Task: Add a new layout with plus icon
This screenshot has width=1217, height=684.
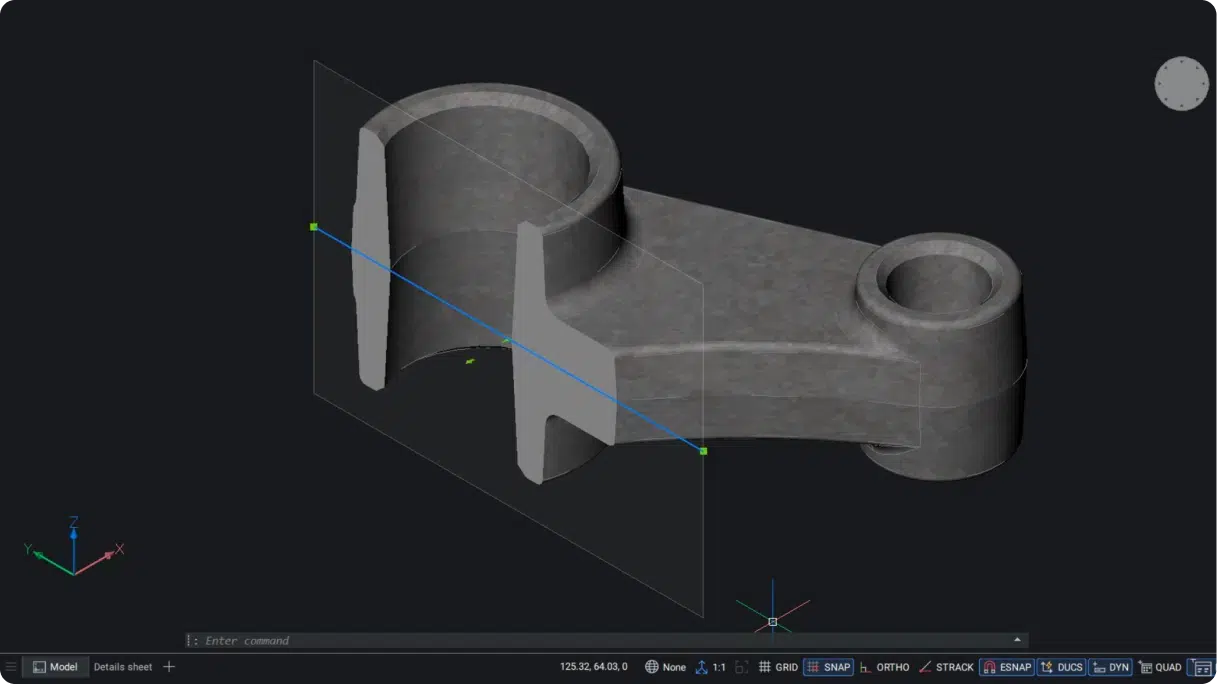Action: click(169, 667)
